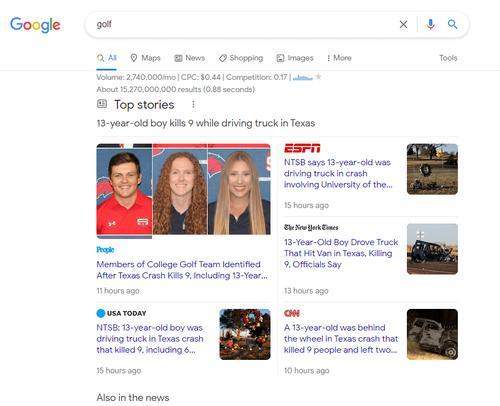Open the Shopping tab
500x406 pixels.
coord(241,58)
